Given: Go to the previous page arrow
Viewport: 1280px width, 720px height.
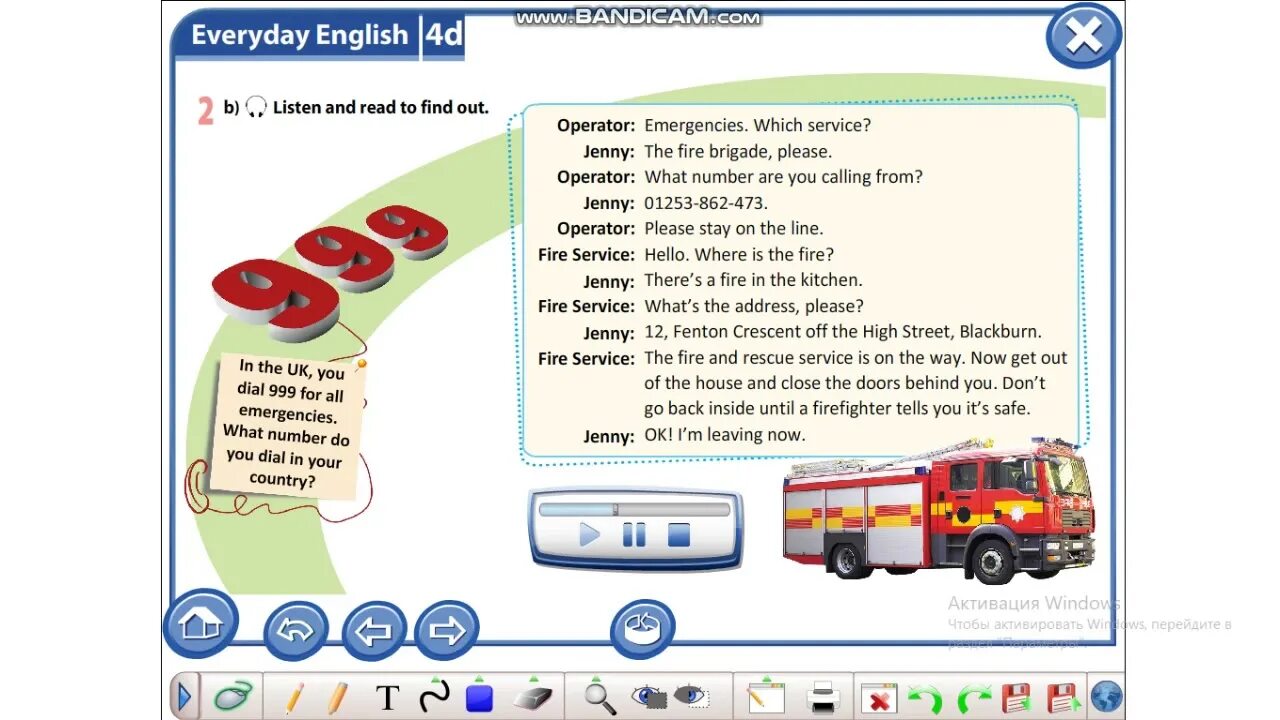Looking at the screenshot, I should tap(374, 631).
